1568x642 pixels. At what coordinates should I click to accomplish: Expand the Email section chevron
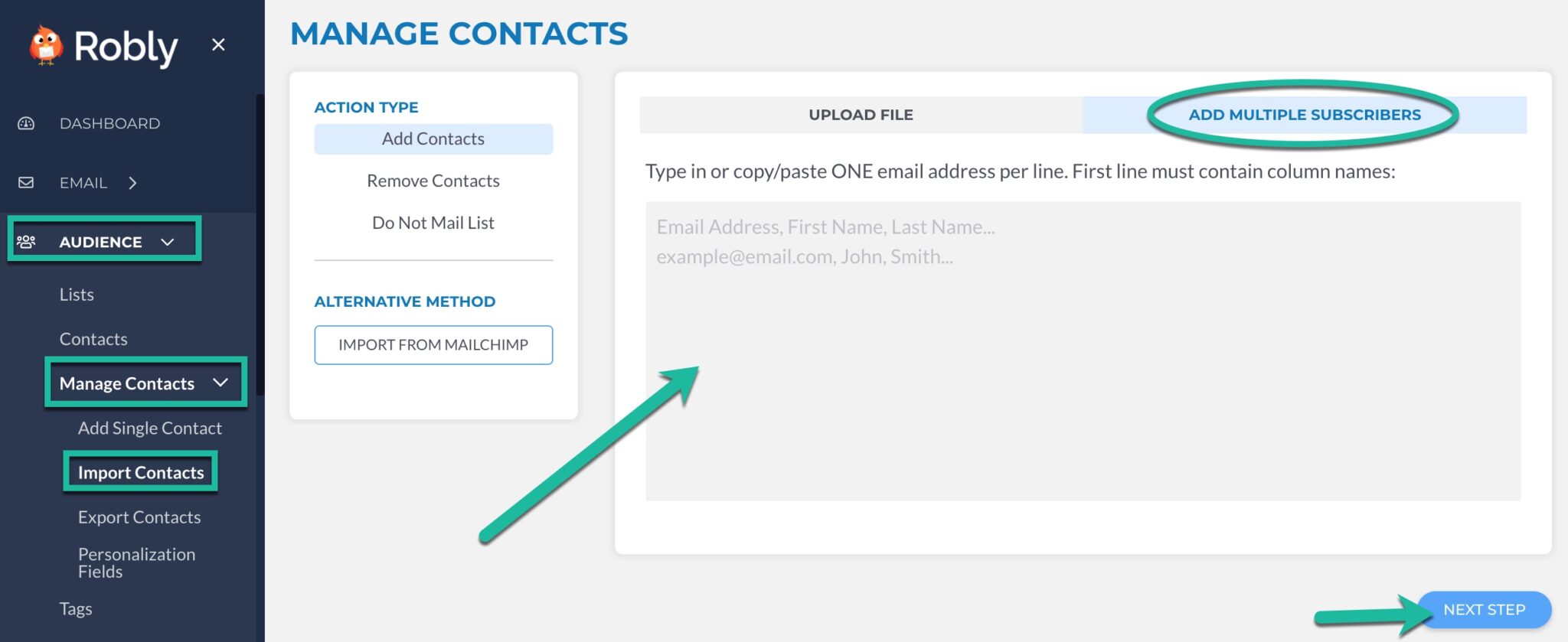tap(133, 183)
